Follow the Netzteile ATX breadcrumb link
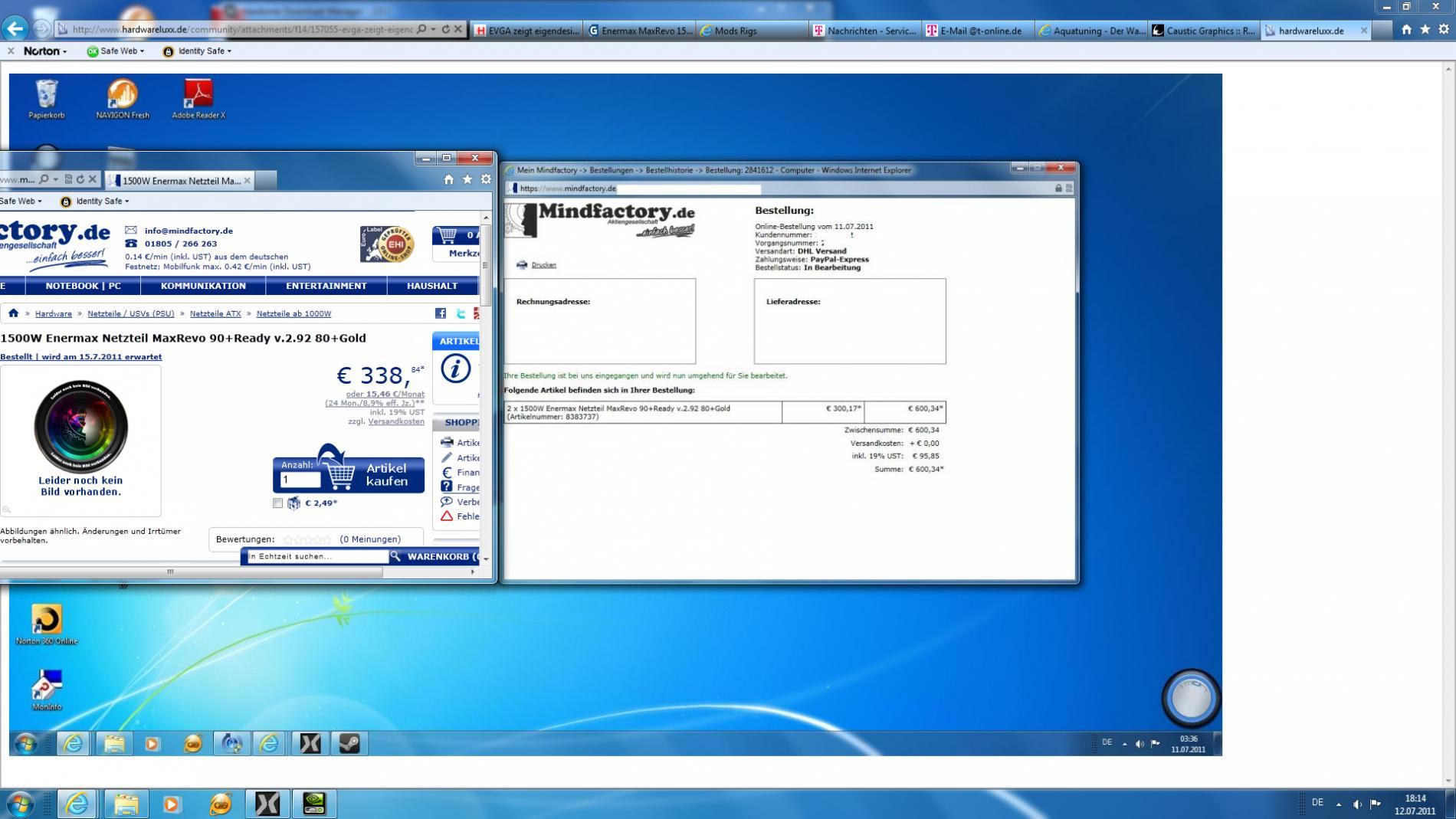 [x=215, y=313]
